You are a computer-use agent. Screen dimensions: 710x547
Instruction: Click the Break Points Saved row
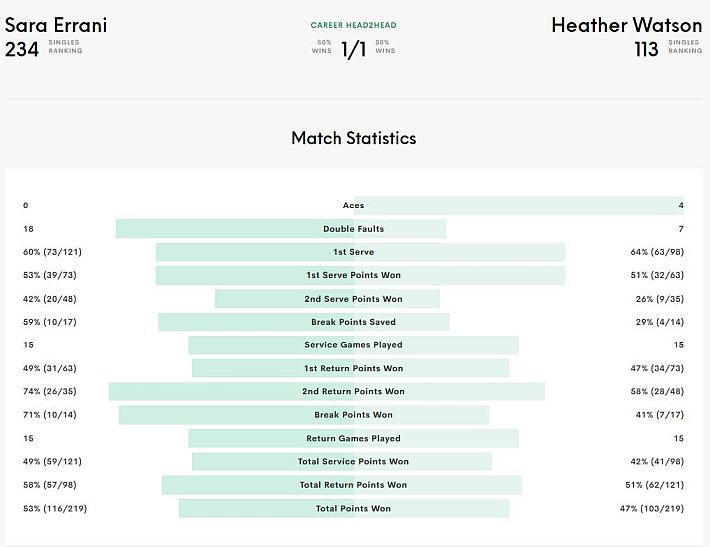click(x=354, y=322)
